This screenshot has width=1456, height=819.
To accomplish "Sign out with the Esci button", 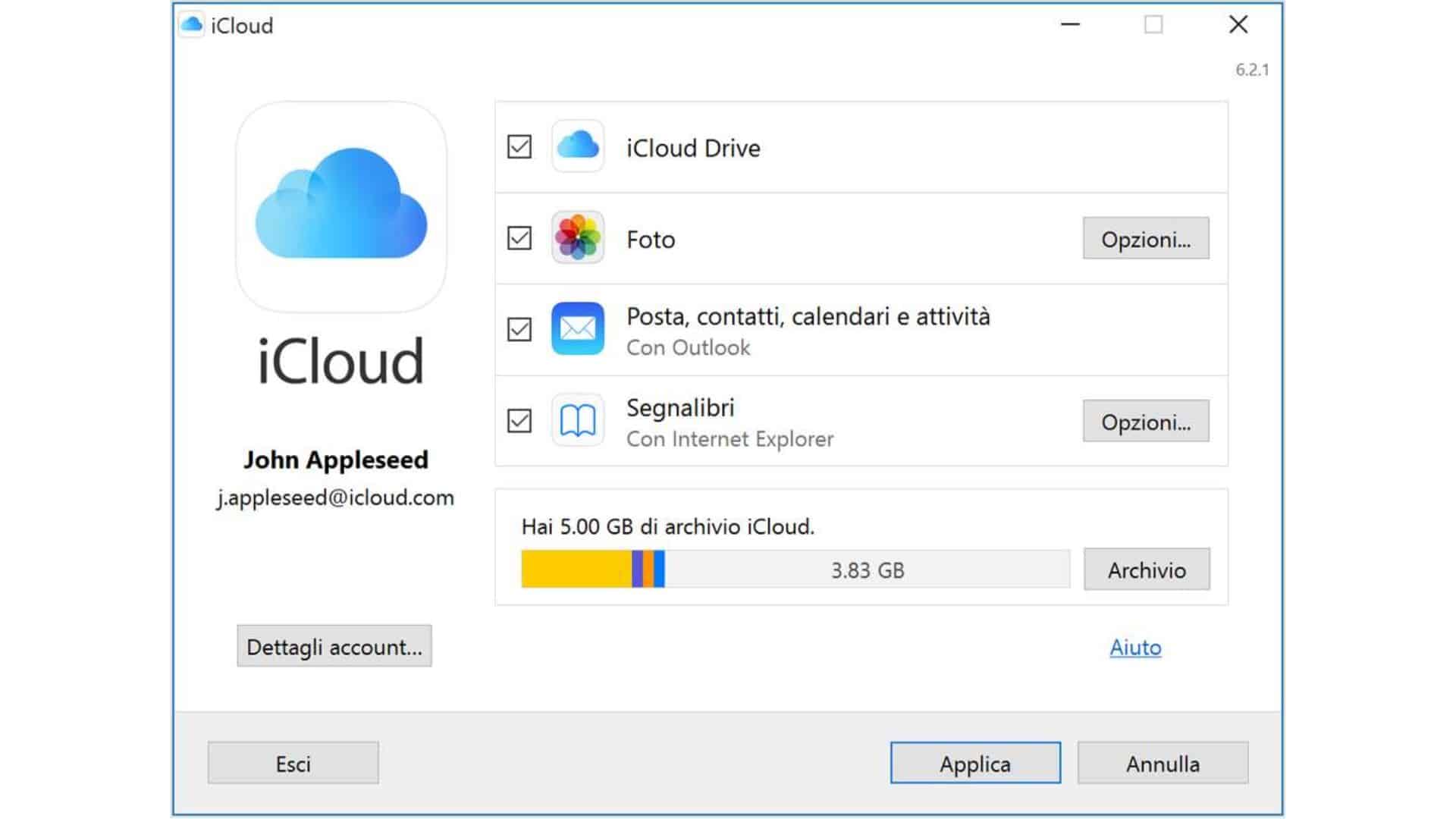I will pyautogui.click(x=293, y=763).
